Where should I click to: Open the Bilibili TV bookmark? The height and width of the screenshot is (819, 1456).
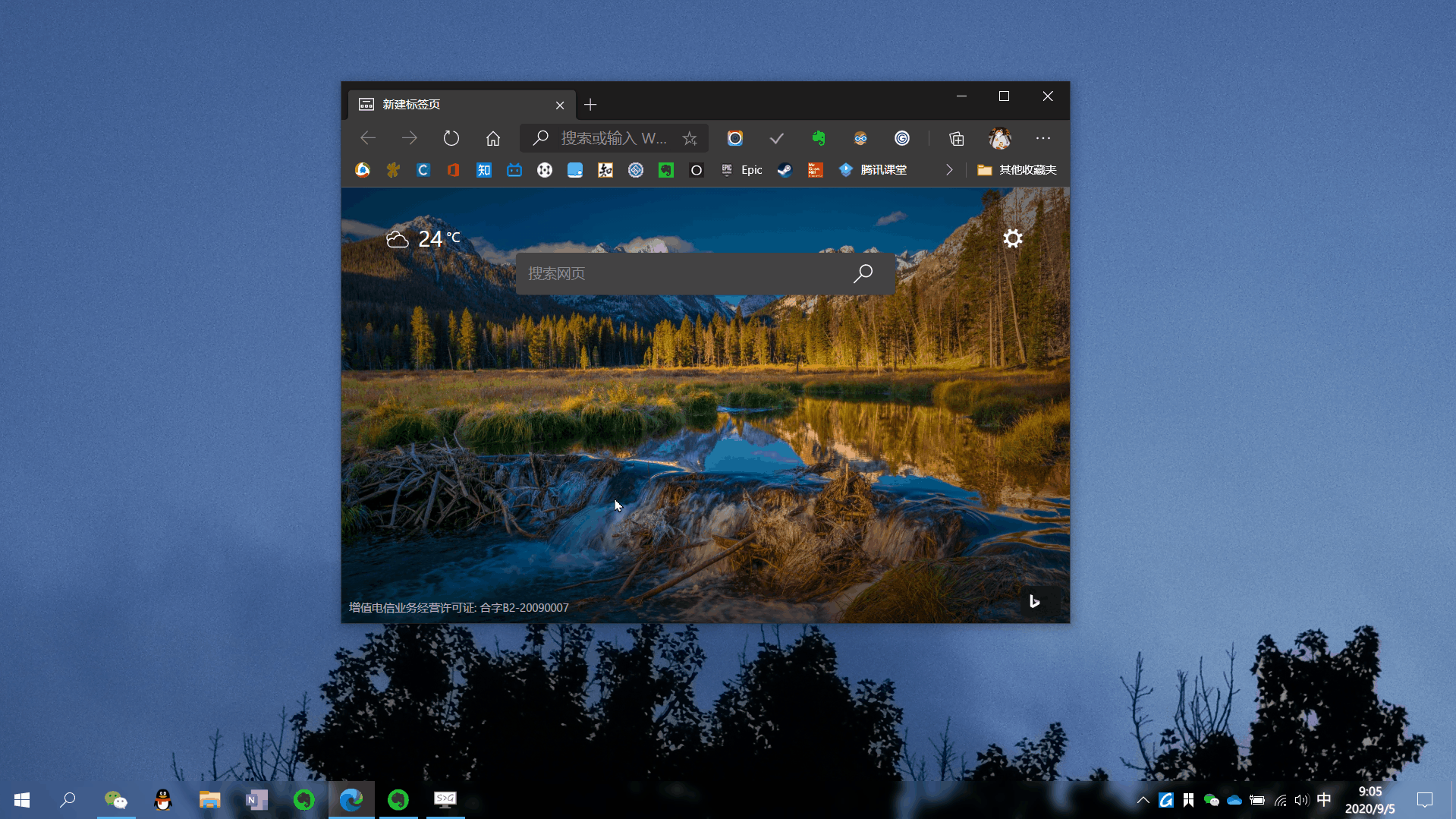click(x=514, y=170)
